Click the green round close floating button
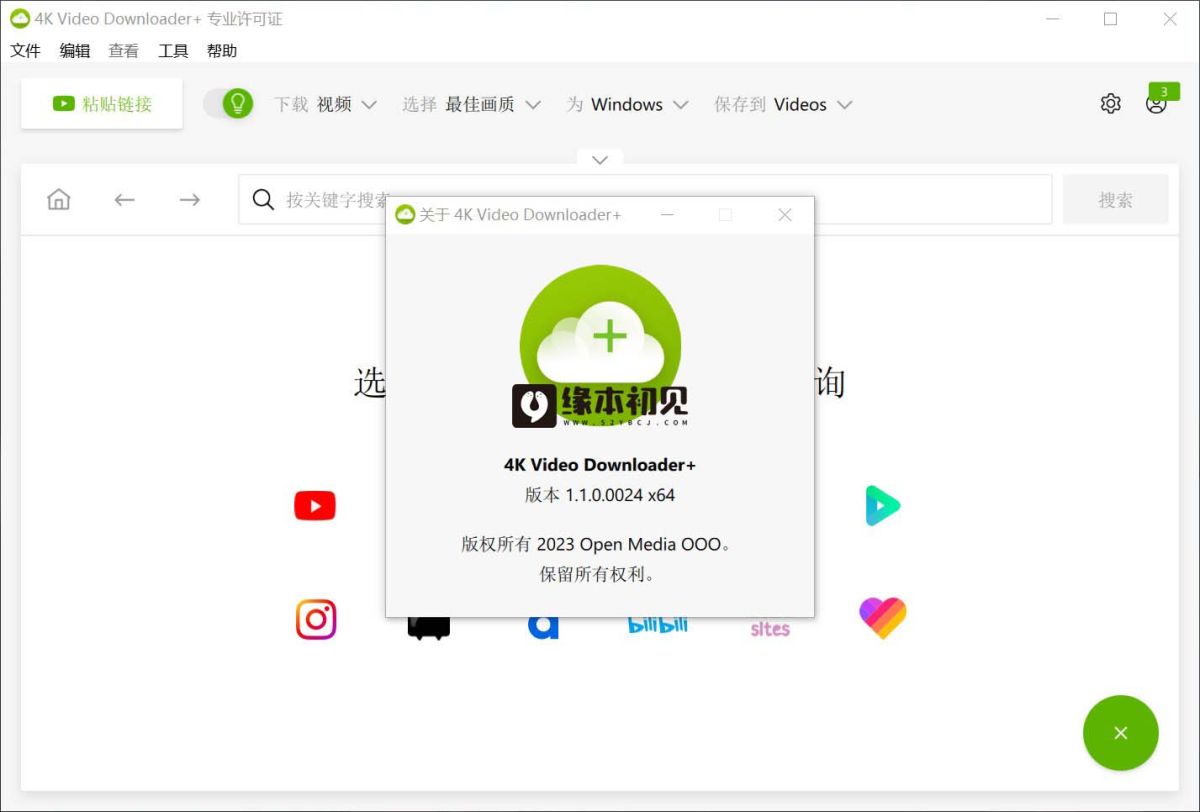Image resolution: width=1200 pixels, height=812 pixels. pos(1121,733)
